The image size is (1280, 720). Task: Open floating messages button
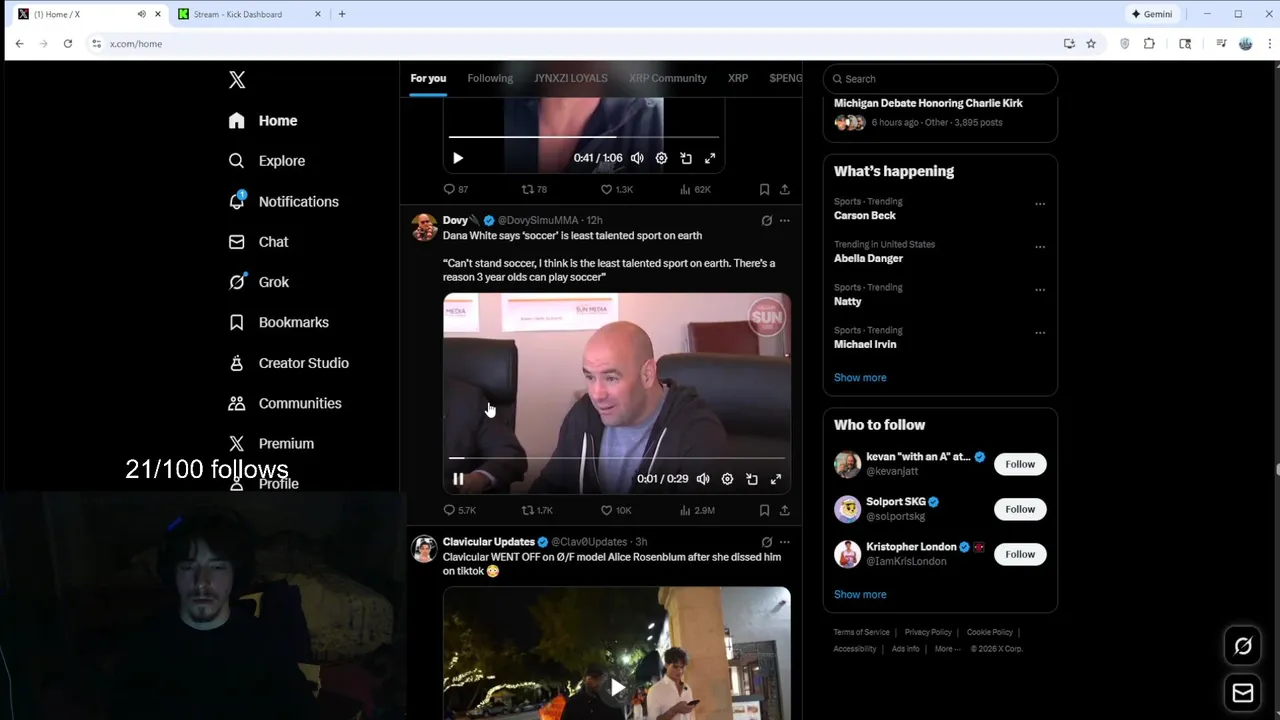[1243, 693]
